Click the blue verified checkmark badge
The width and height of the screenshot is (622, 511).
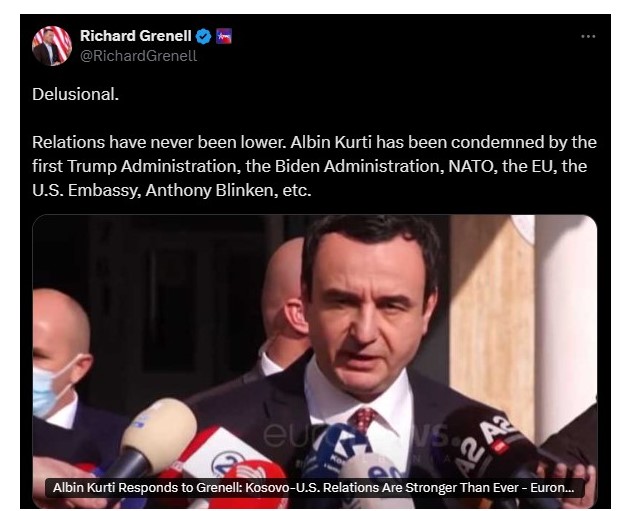204,36
